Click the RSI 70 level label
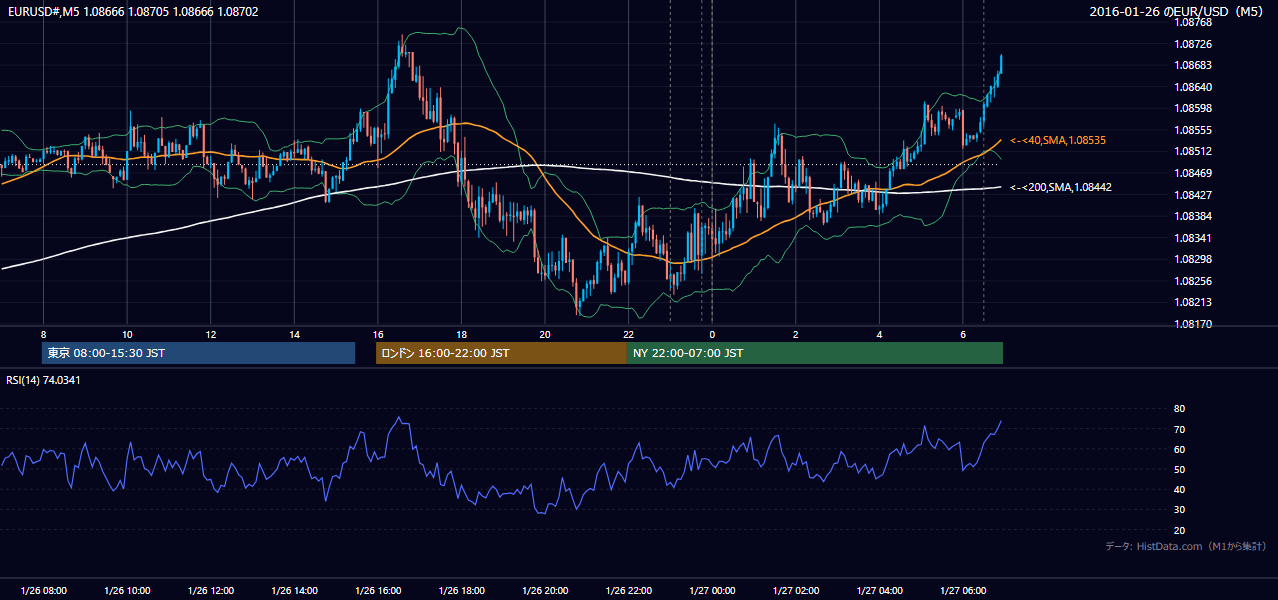Screen dimensions: 1278x600 pyautogui.click(x=1179, y=429)
